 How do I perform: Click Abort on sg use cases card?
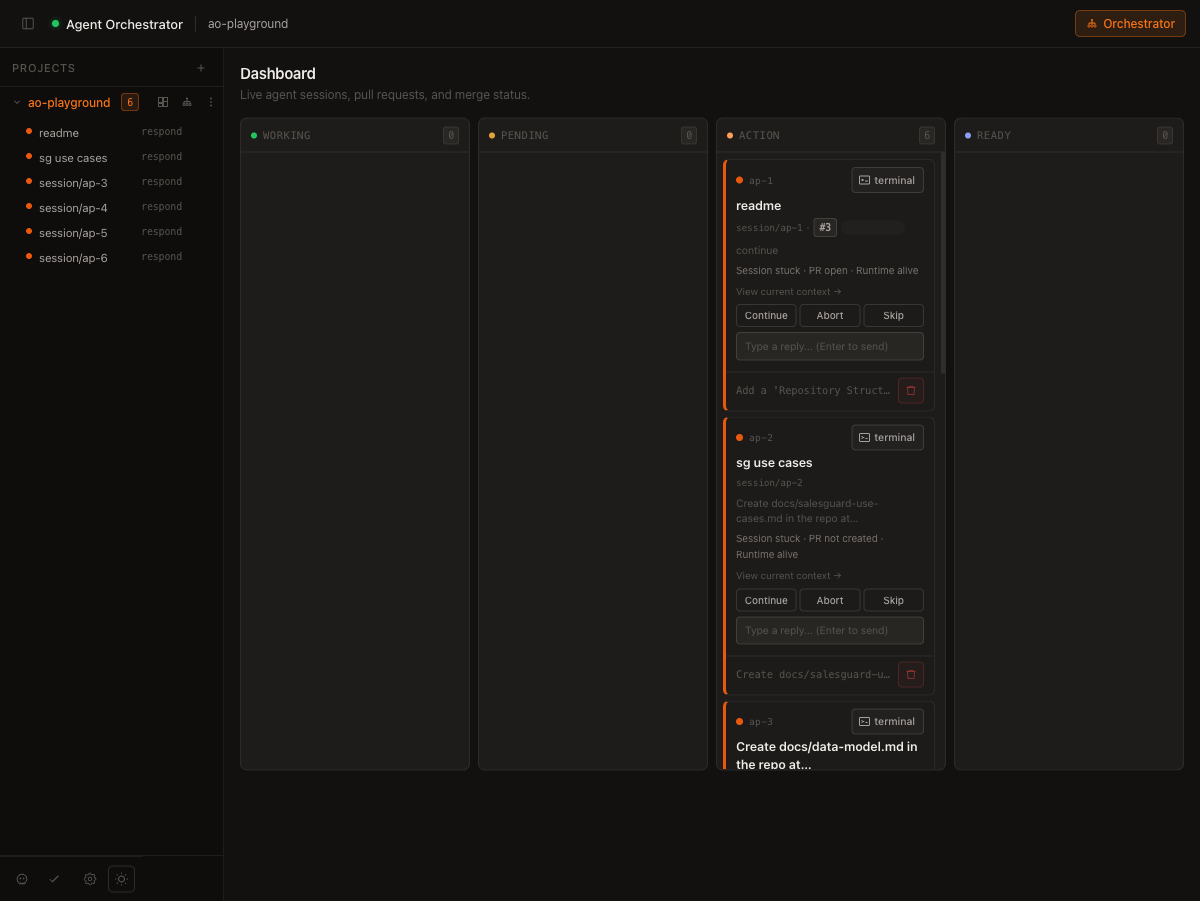tap(830, 600)
